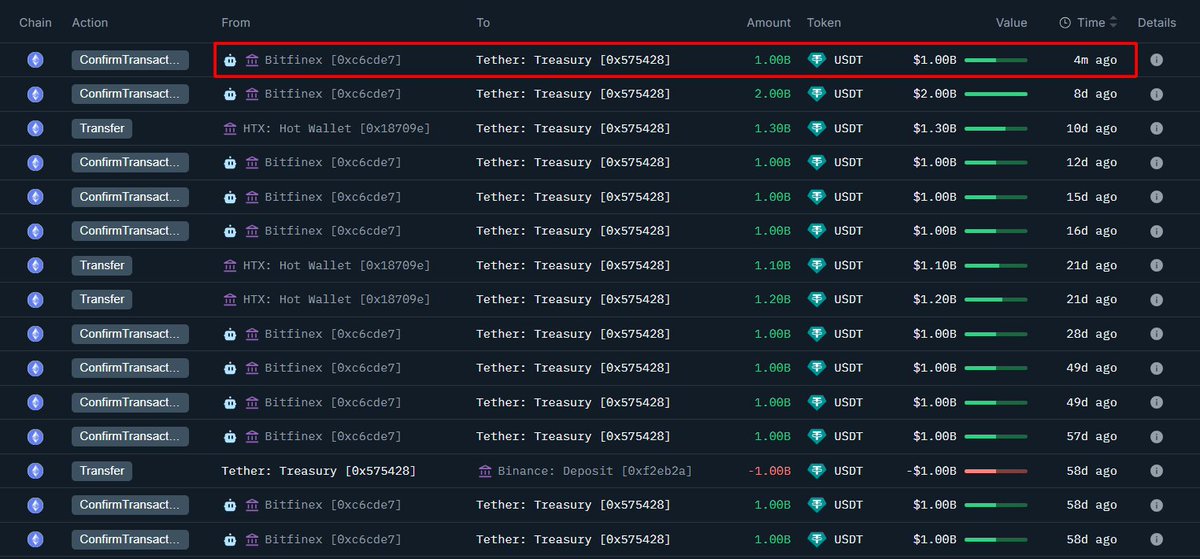Open Tether: Treasury sender in -1.00B row
1200x559 pixels.
coord(318,470)
